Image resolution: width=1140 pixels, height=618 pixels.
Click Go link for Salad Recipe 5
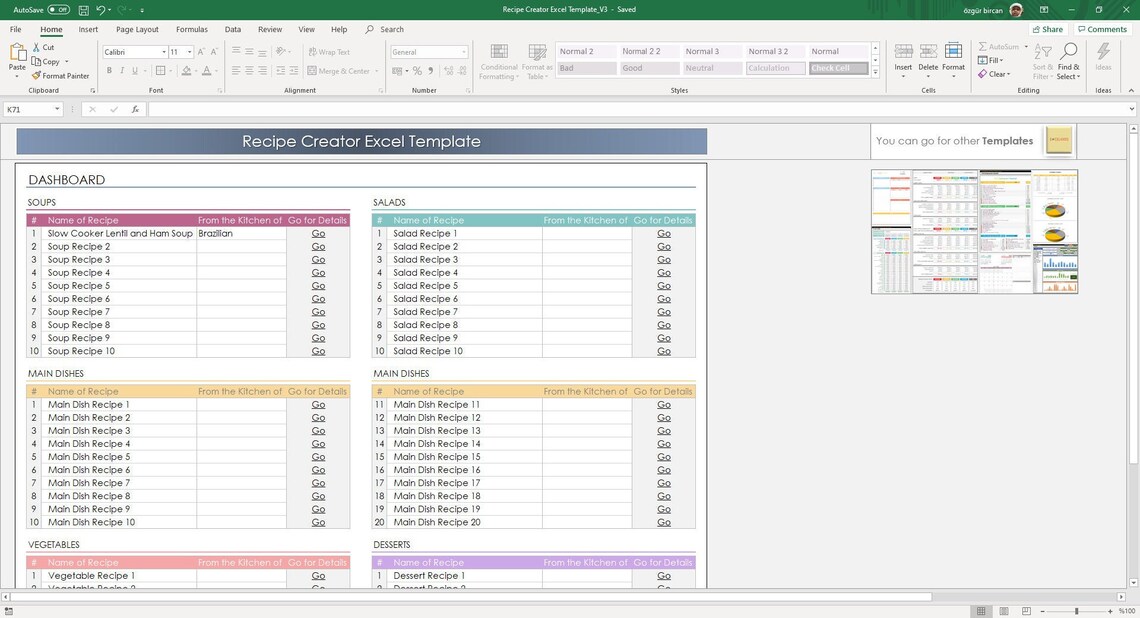point(664,286)
